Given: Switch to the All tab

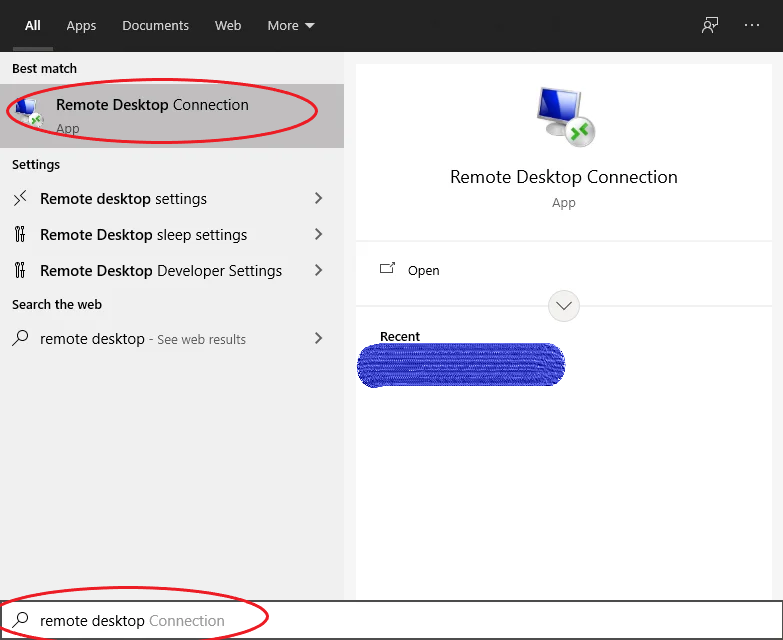Looking at the screenshot, I should (32, 25).
